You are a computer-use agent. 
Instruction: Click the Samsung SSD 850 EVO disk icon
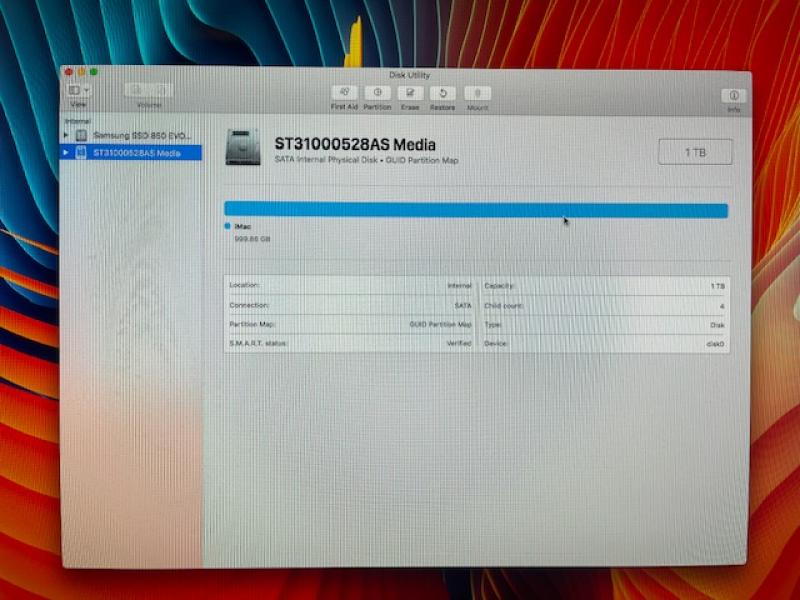point(81,135)
